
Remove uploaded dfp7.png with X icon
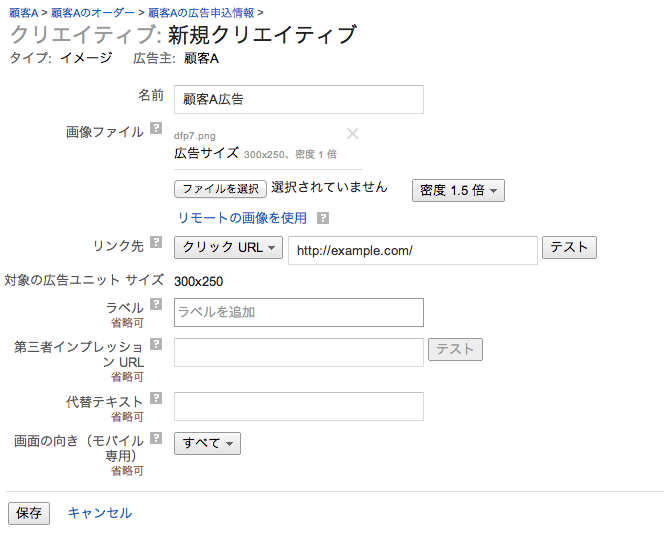[x=352, y=134]
